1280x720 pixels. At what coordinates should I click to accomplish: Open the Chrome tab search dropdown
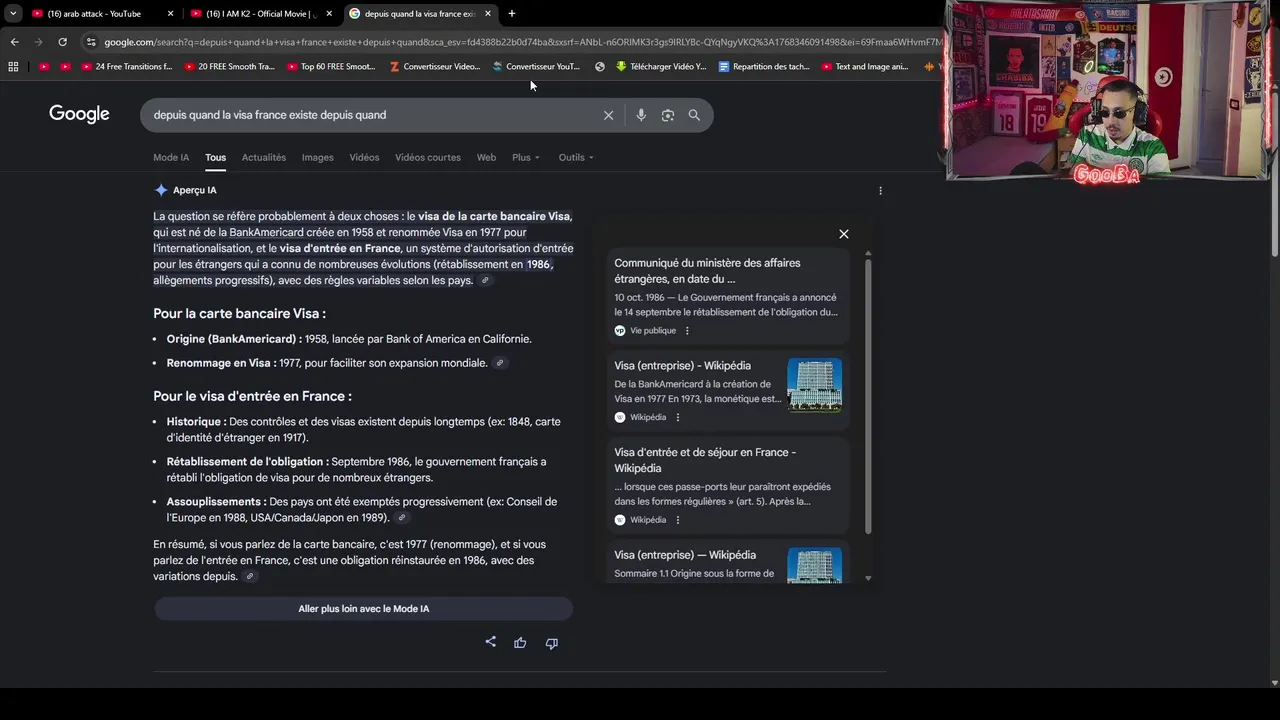click(x=13, y=14)
